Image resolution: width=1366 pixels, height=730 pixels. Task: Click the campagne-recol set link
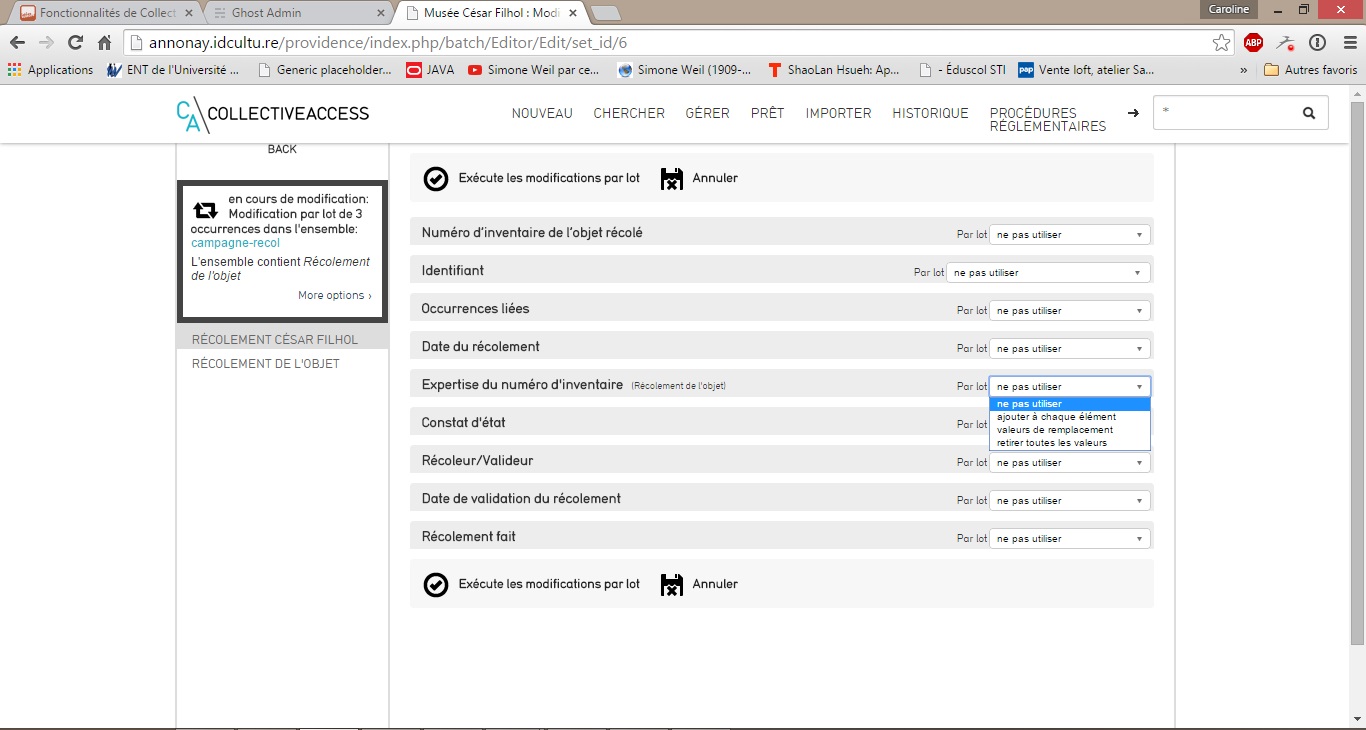coord(235,243)
